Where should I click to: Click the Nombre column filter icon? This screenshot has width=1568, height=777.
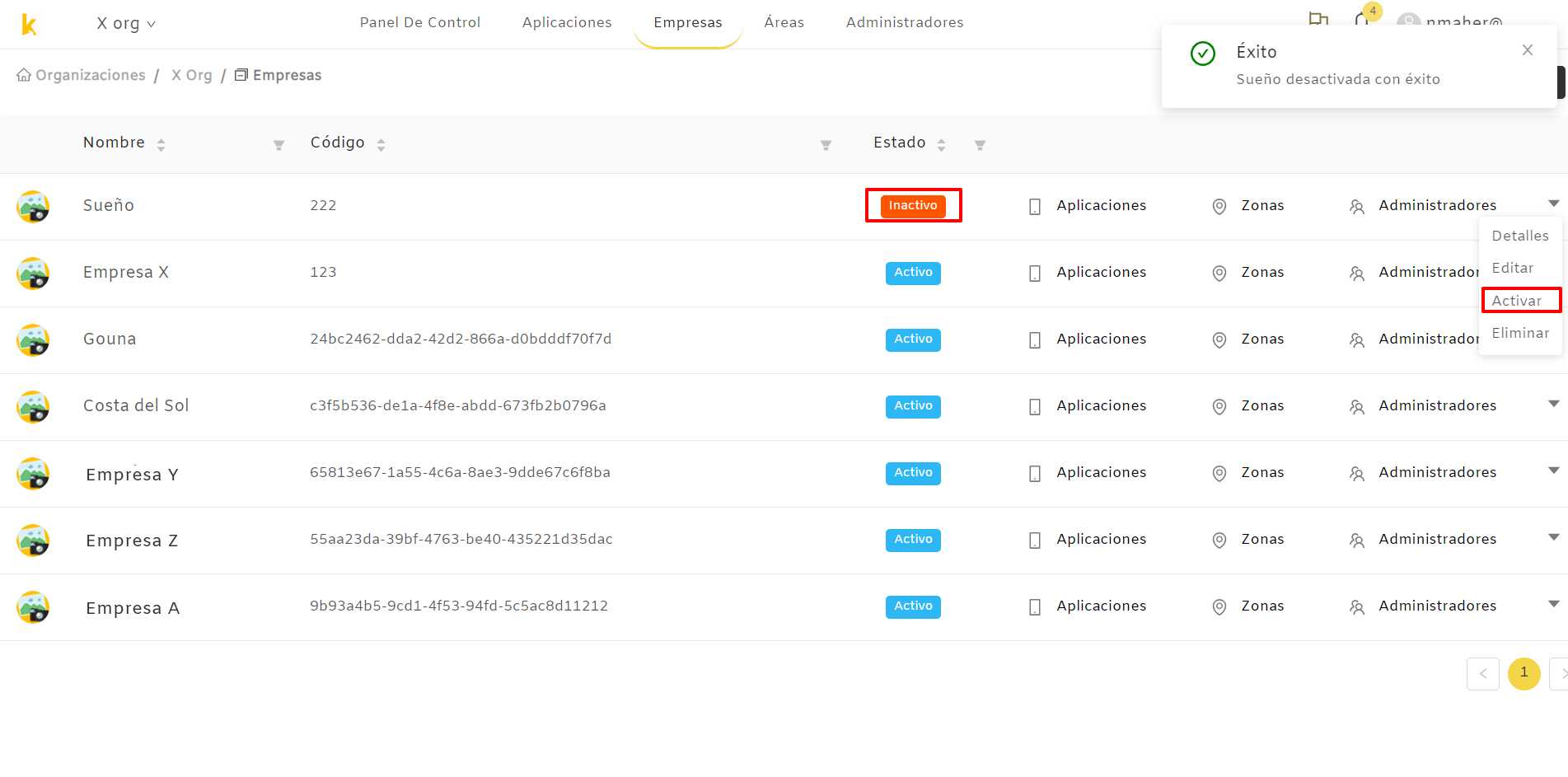point(278,145)
